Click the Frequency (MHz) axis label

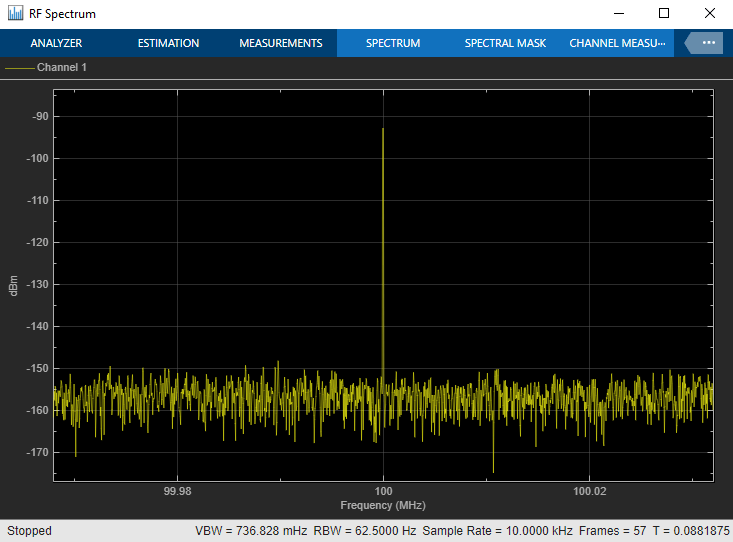tap(383, 505)
